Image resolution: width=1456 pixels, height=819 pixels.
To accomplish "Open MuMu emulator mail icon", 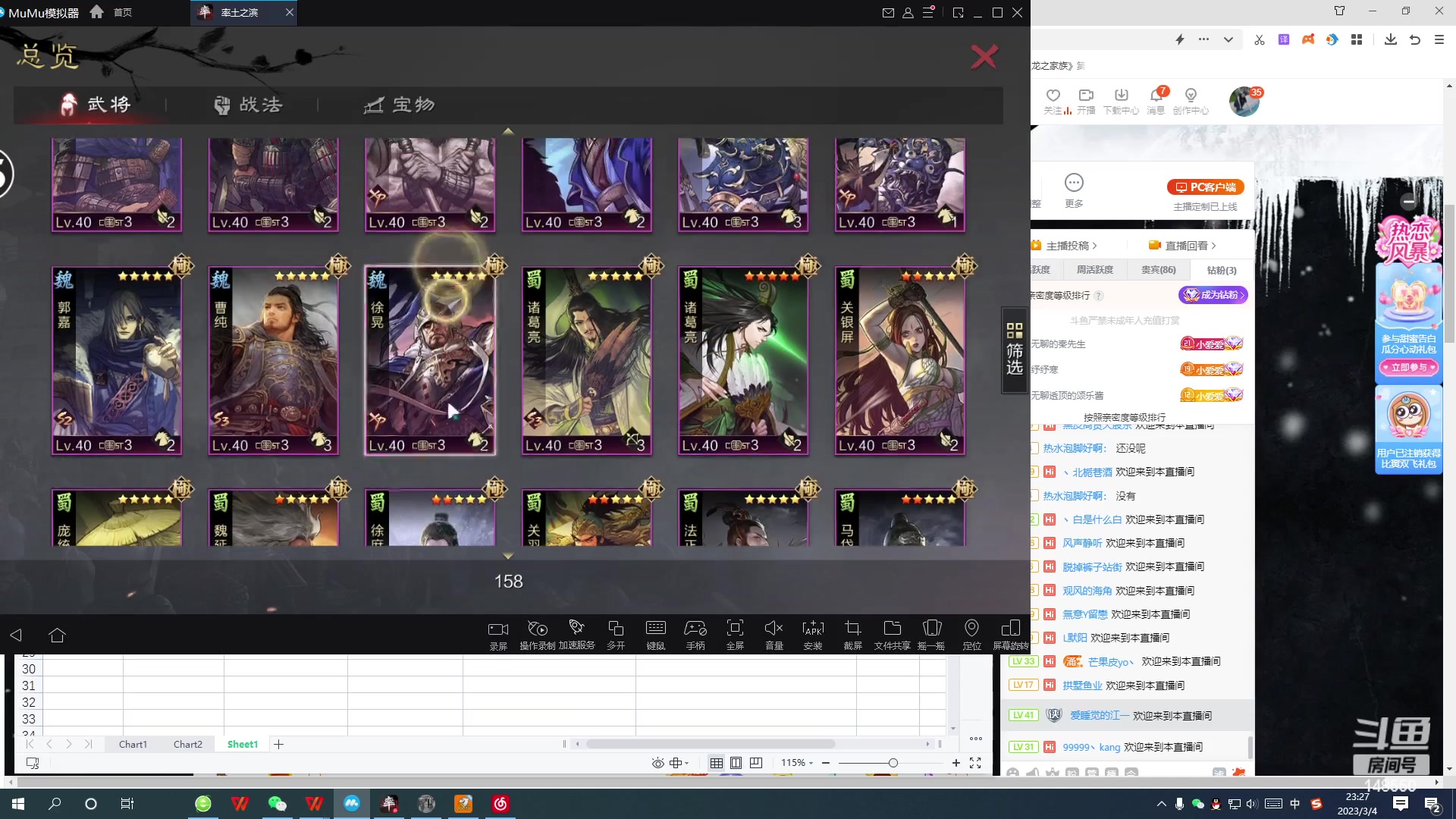I will pos(888,13).
